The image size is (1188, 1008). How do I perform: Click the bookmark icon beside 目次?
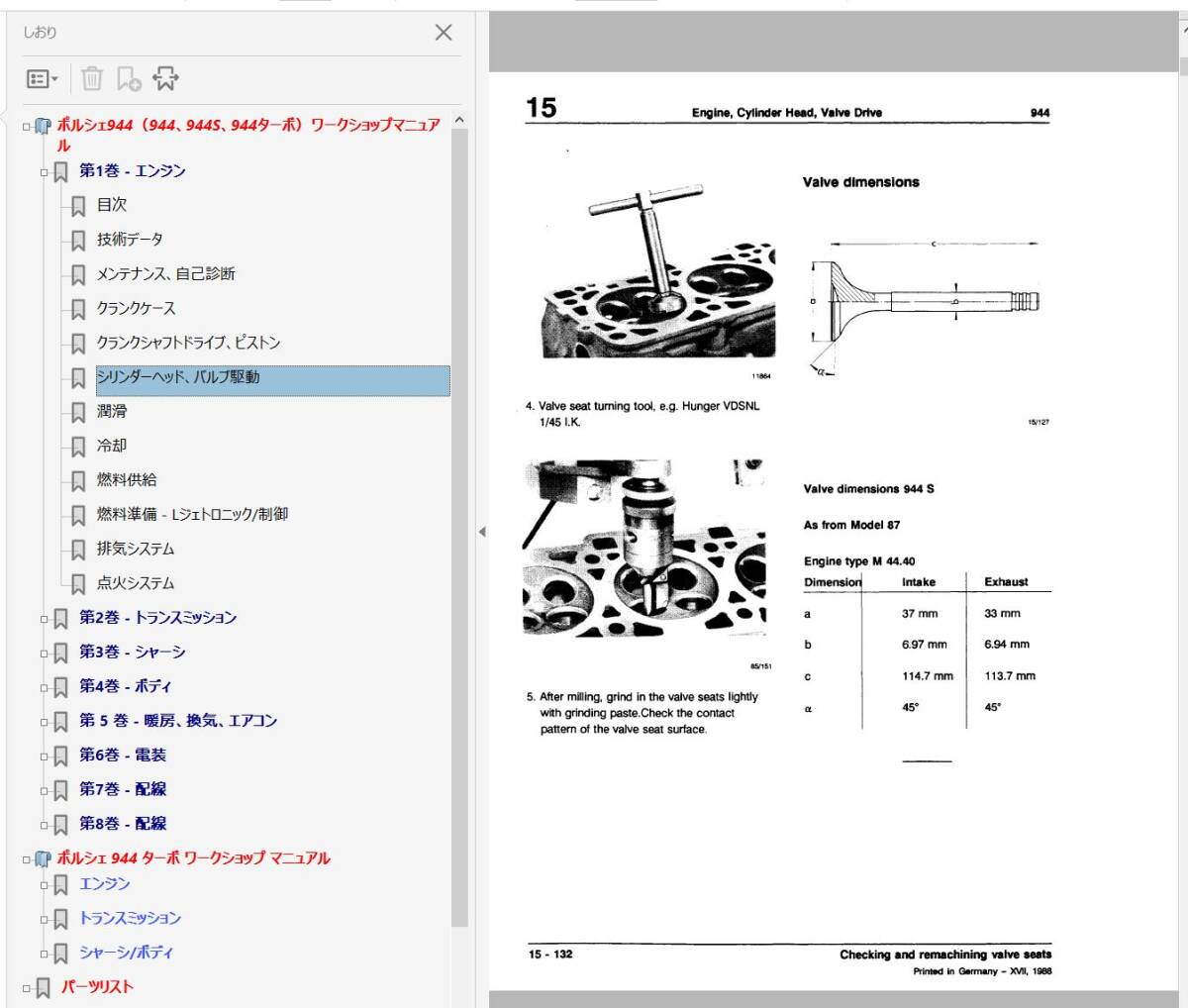[78, 207]
